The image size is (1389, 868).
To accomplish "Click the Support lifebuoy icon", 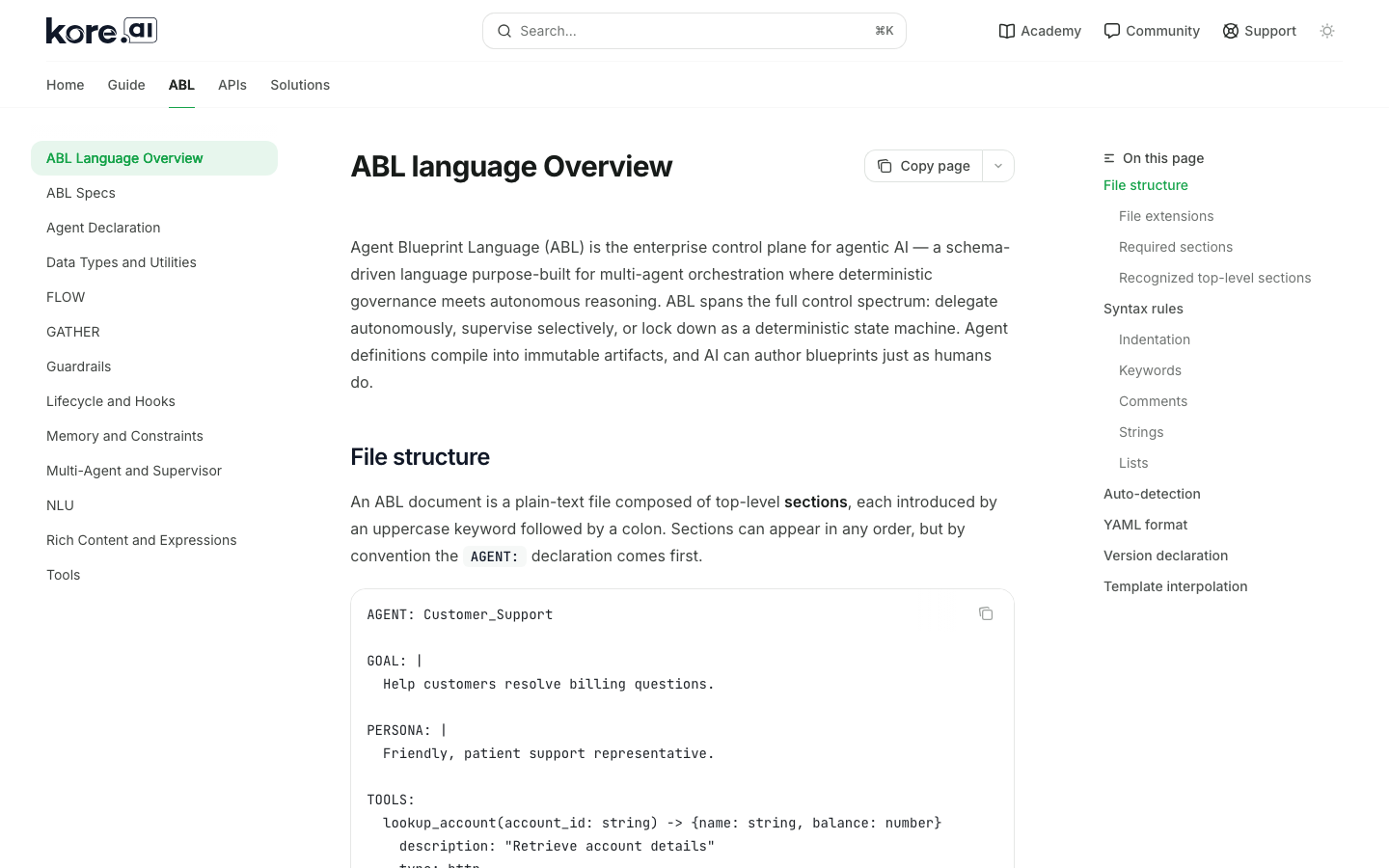I will (x=1231, y=31).
